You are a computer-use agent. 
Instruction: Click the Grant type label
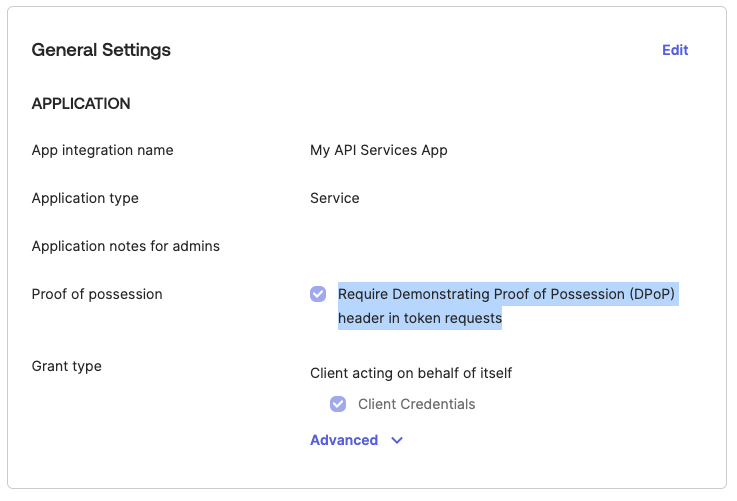[x=66, y=366]
